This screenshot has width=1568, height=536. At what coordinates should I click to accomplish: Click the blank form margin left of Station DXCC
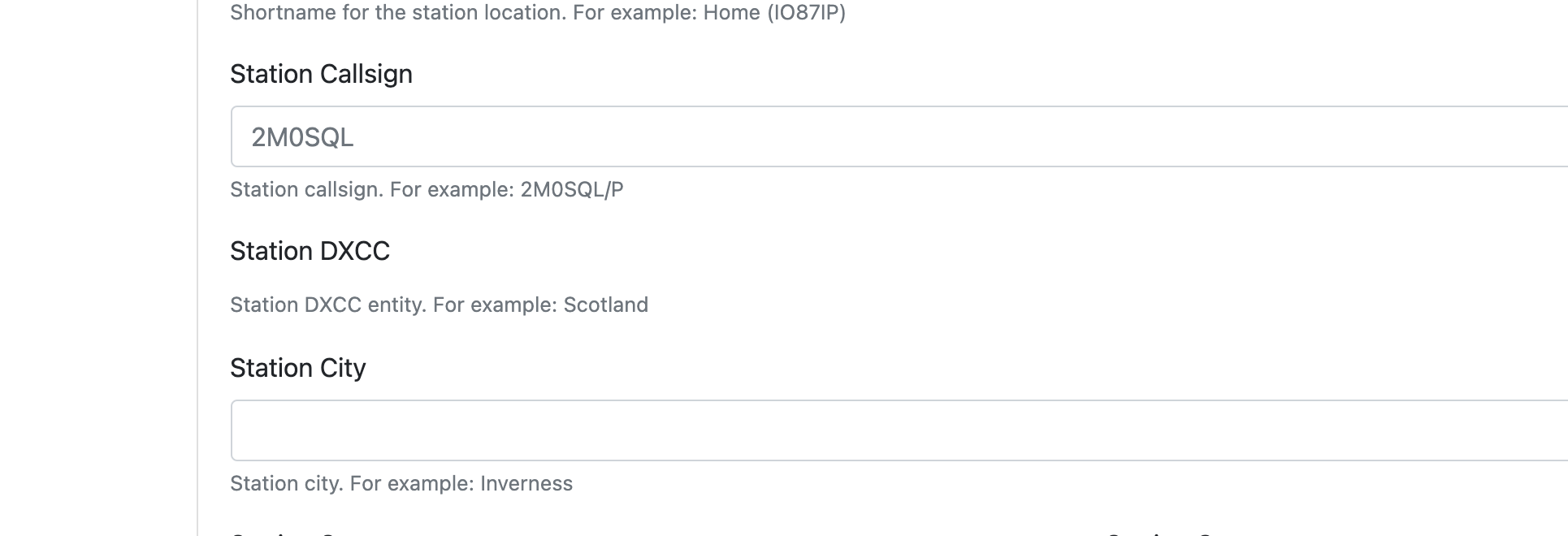[x=213, y=251]
